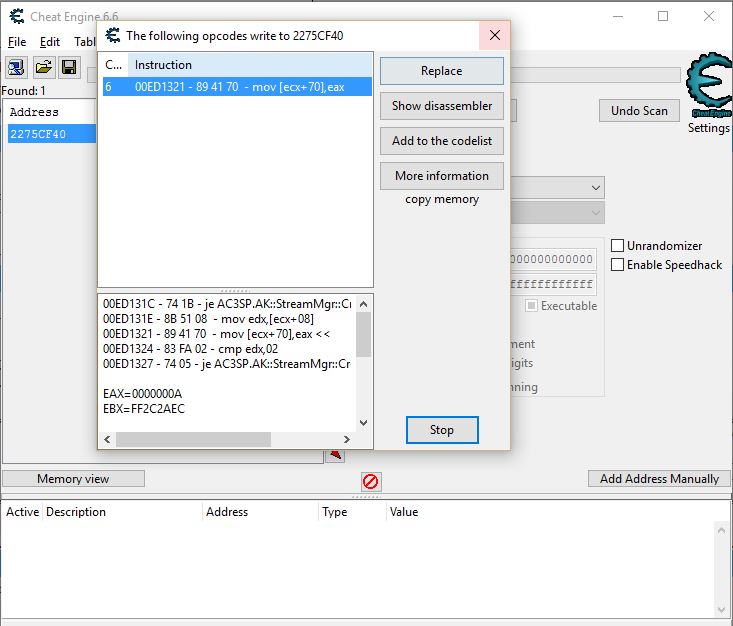Click the Replace button
Viewport: 733px width, 626px height.
tap(441, 71)
